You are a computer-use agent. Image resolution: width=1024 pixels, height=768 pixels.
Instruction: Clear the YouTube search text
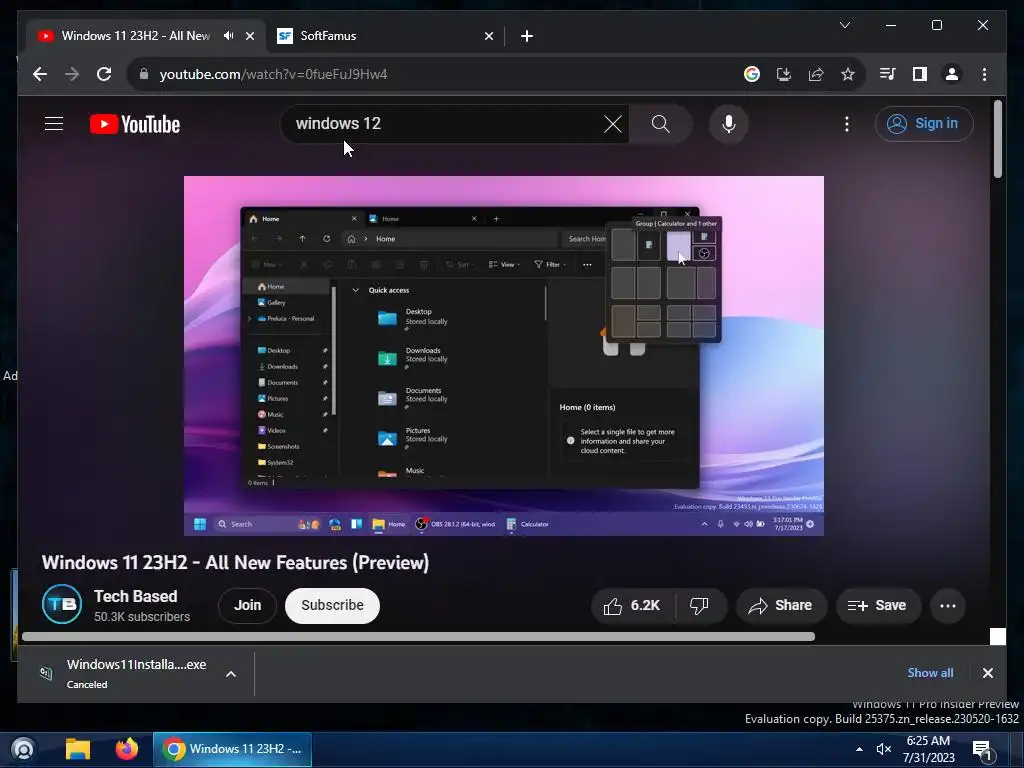613,124
